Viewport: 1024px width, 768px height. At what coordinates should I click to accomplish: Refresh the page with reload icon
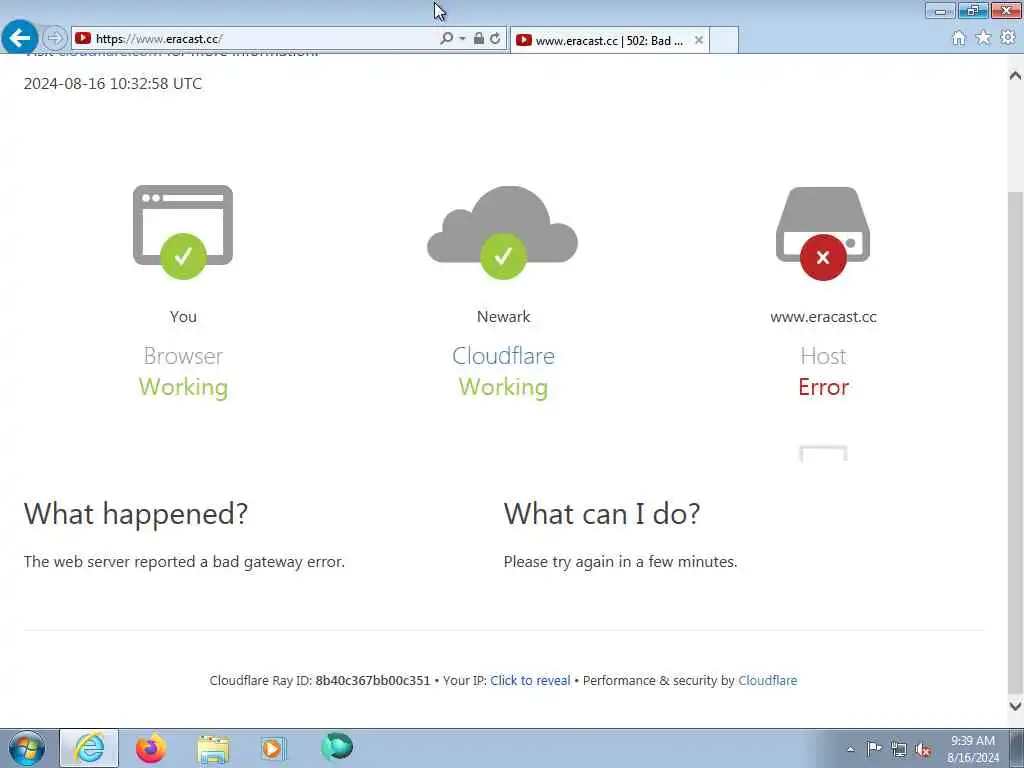point(496,39)
